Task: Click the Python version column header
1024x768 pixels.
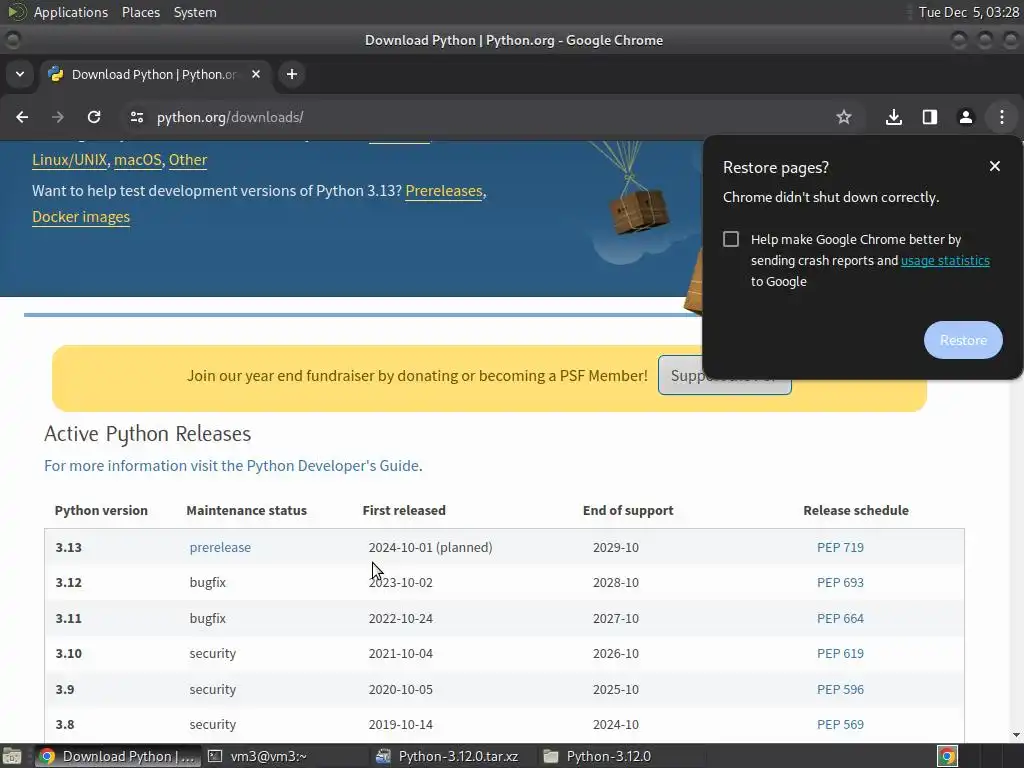Action: pyautogui.click(x=101, y=511)
